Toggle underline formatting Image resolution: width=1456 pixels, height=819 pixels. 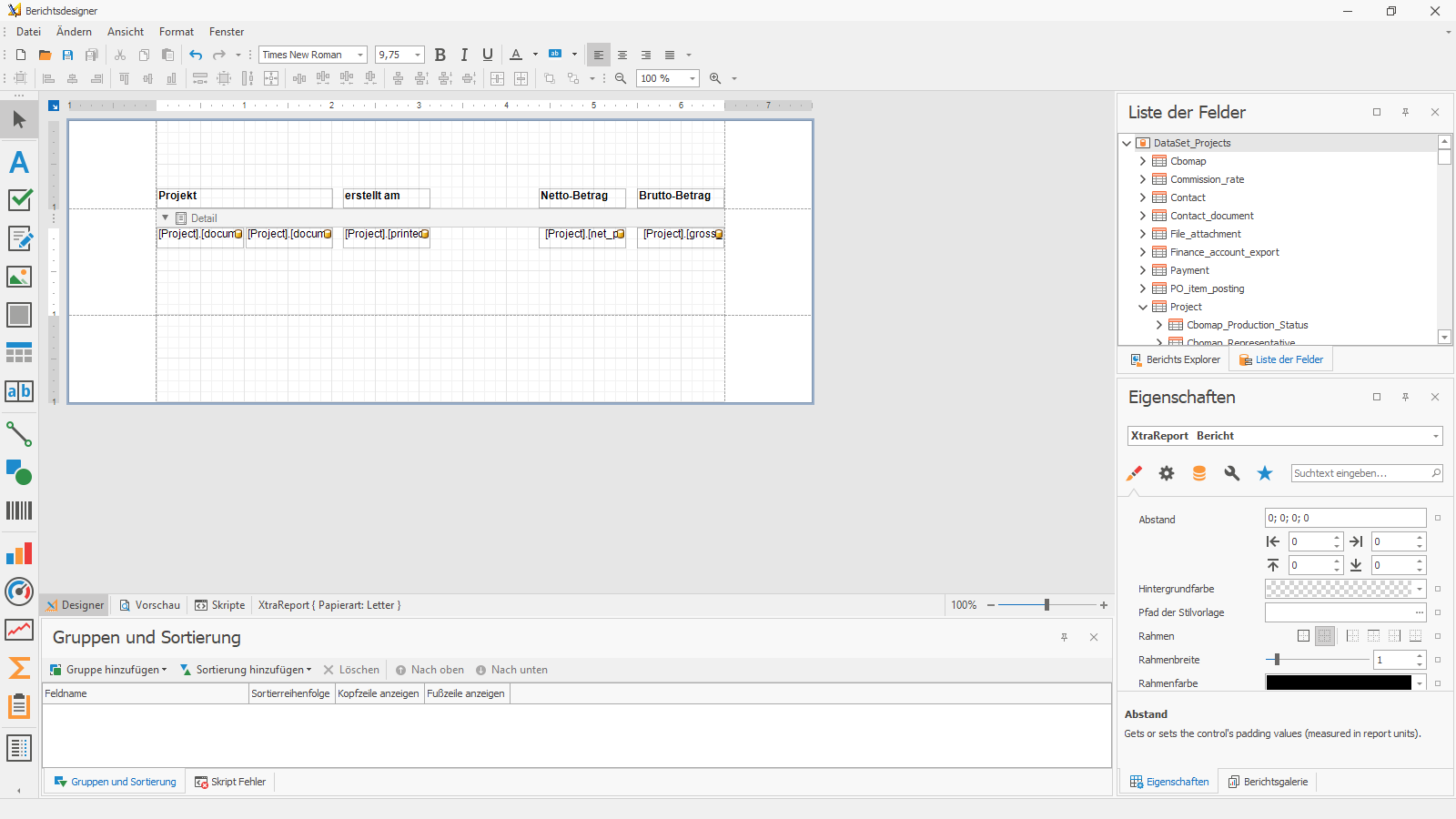(x=488, y=55)
